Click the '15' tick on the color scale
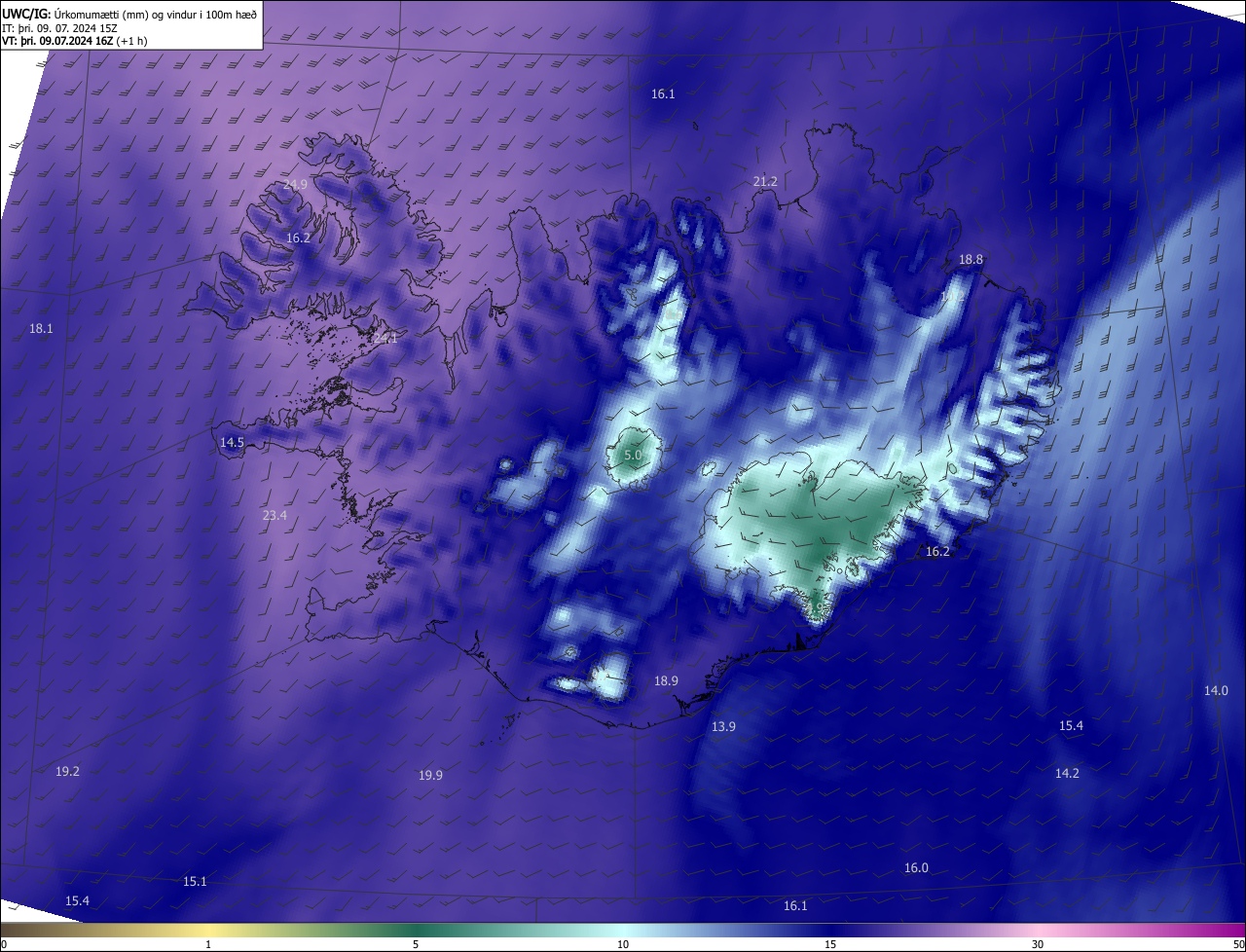The width and height of the screenshot is (1246, 952). pos(830,944)
